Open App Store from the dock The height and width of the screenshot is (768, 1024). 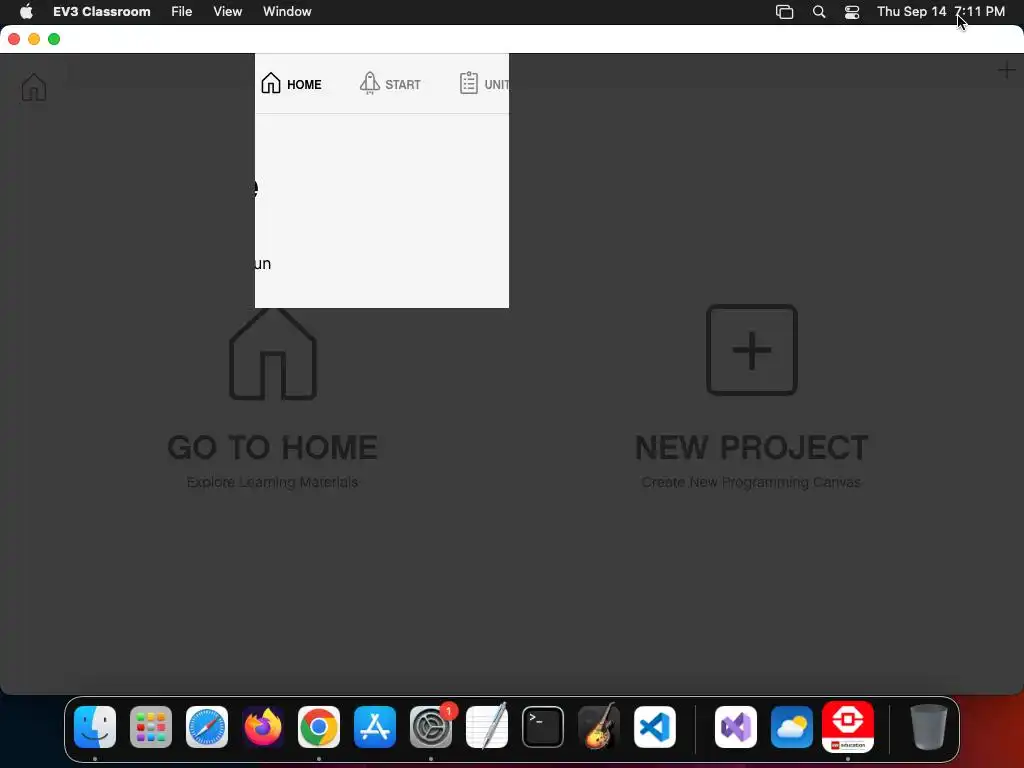click(375, 727)
